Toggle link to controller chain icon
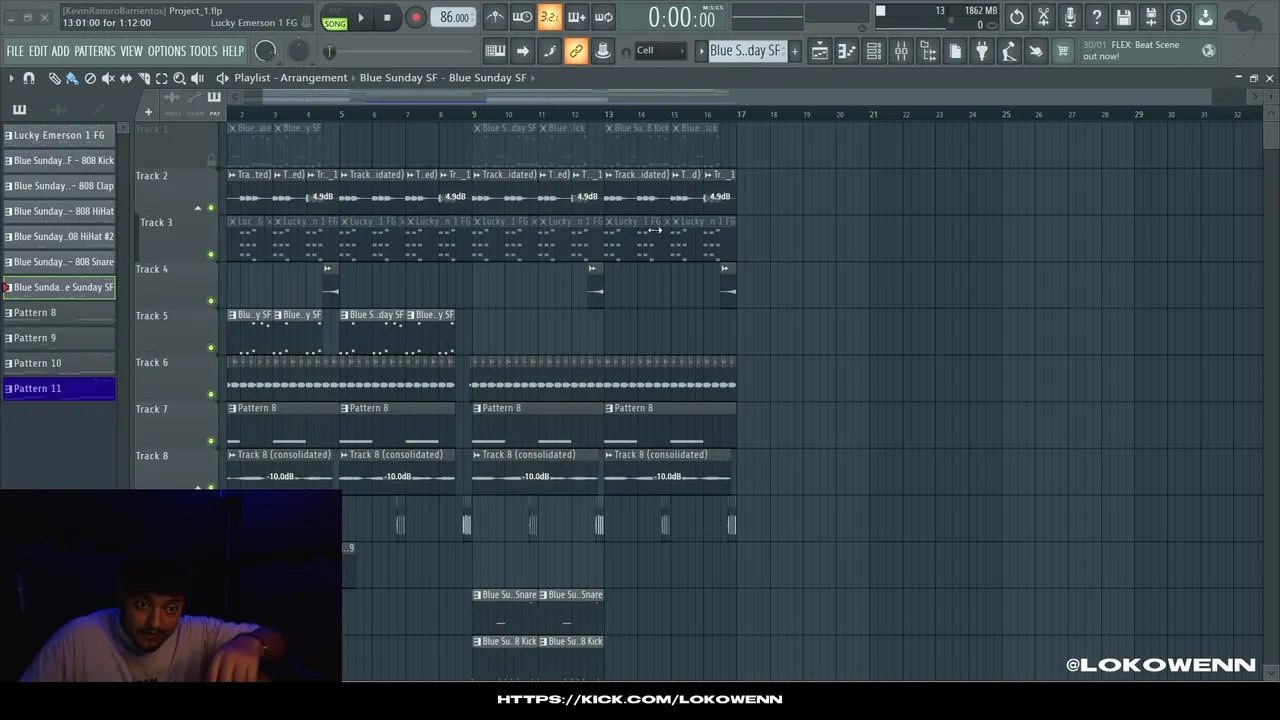 (x=576, y=51)
